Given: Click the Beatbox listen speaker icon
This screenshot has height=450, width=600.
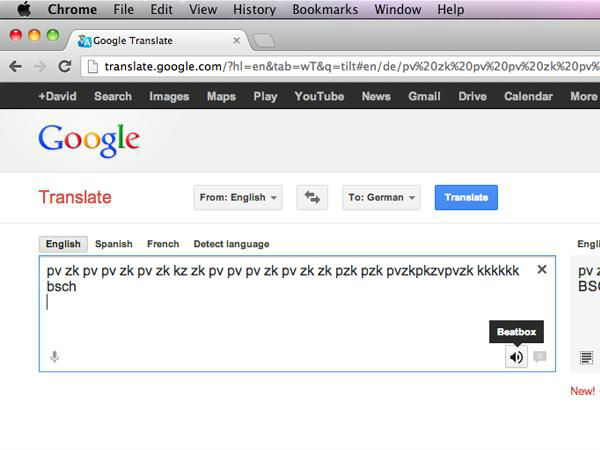Looking at the screenshot, I should [516, 357].
